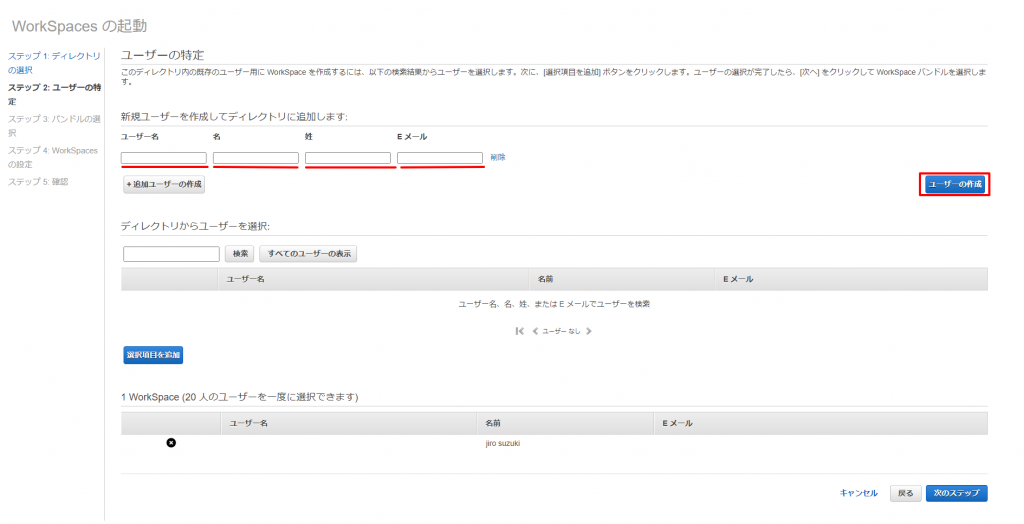Click the 1 WorkSpace selection count text
Image resolution: width=1024 pixels, height=524 pixels.
(240, 397)
